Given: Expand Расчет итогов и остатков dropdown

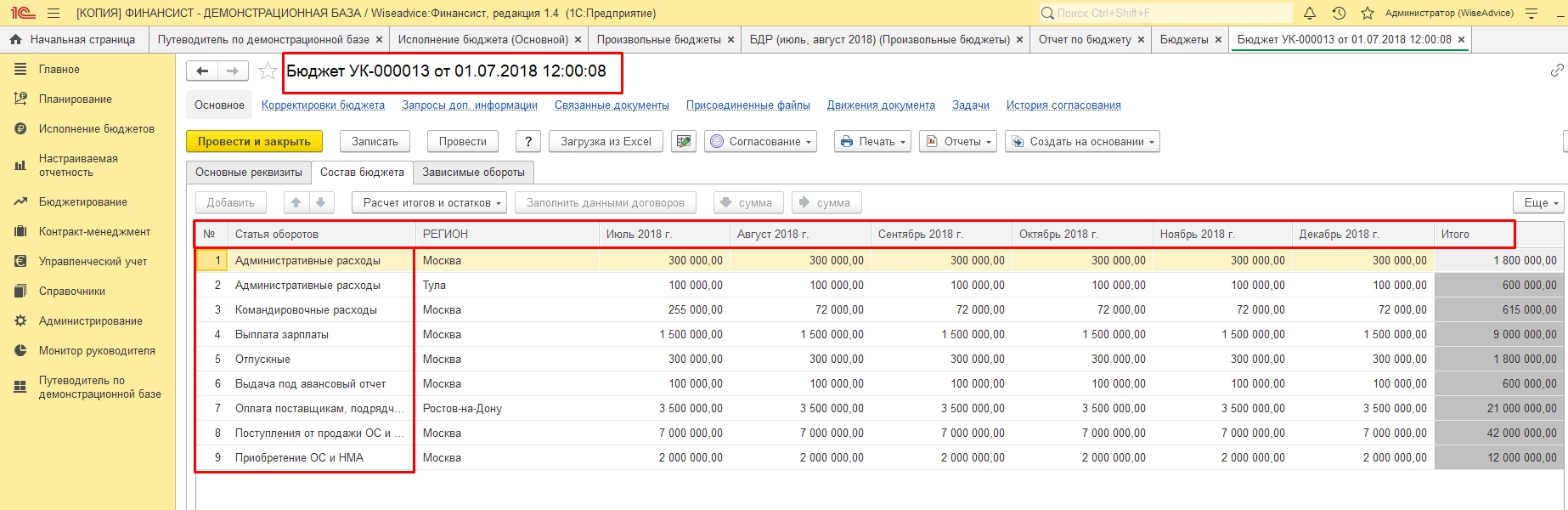Looking at the screenshot, I should pyautogui.click(x=430, y=203).
